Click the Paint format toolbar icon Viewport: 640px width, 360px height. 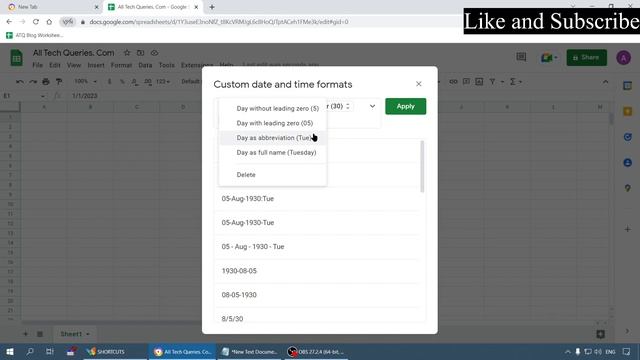59,82
